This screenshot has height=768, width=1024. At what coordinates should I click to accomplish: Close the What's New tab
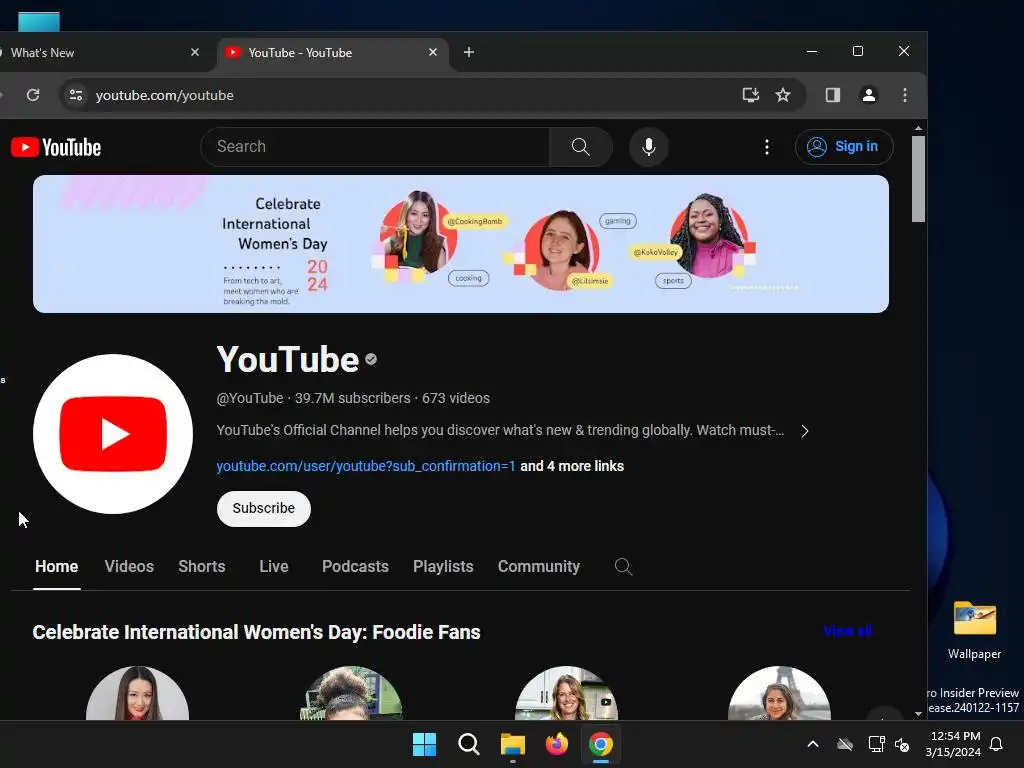pyautogui.click(x=195, y=52)
